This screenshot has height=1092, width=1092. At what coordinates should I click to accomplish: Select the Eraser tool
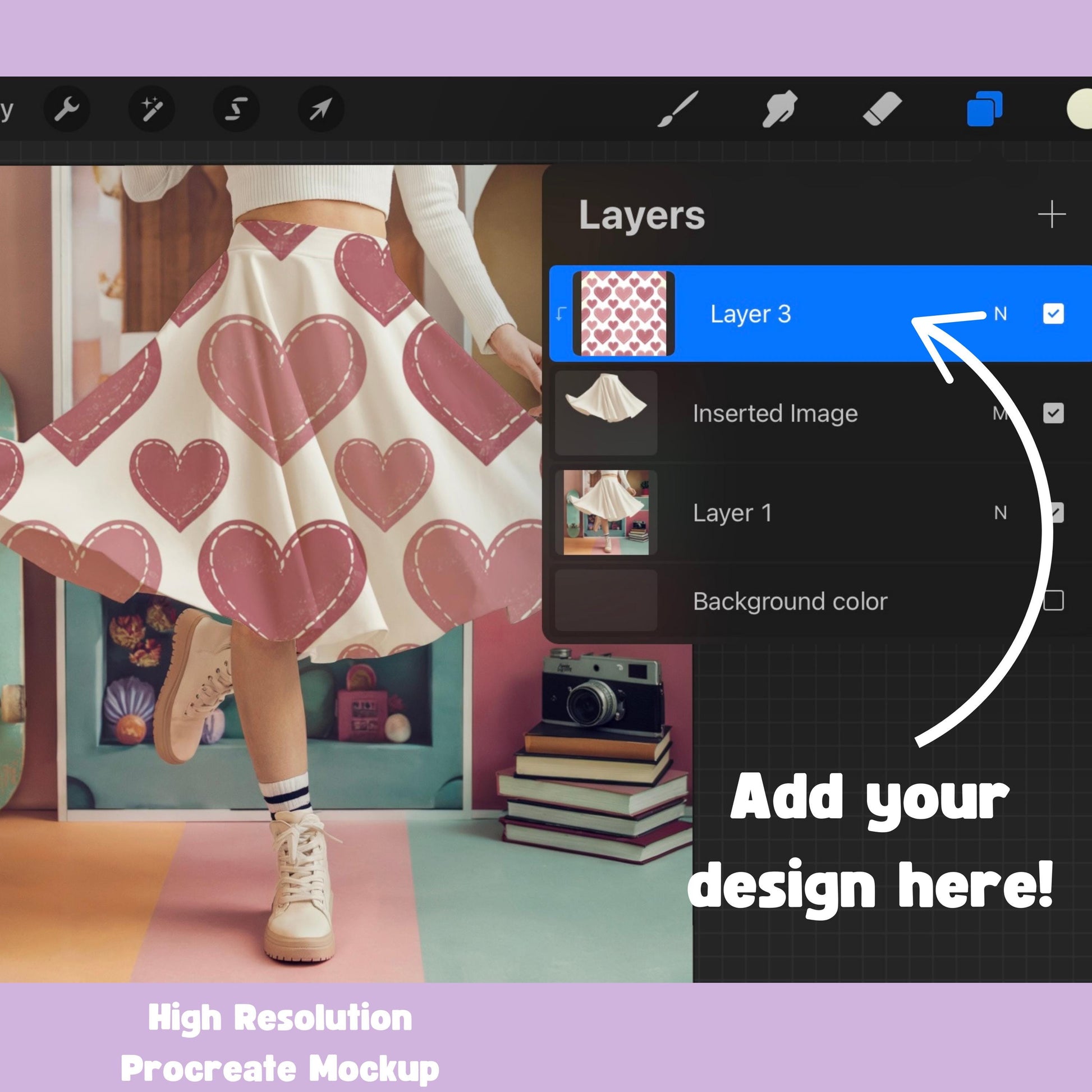882,108
